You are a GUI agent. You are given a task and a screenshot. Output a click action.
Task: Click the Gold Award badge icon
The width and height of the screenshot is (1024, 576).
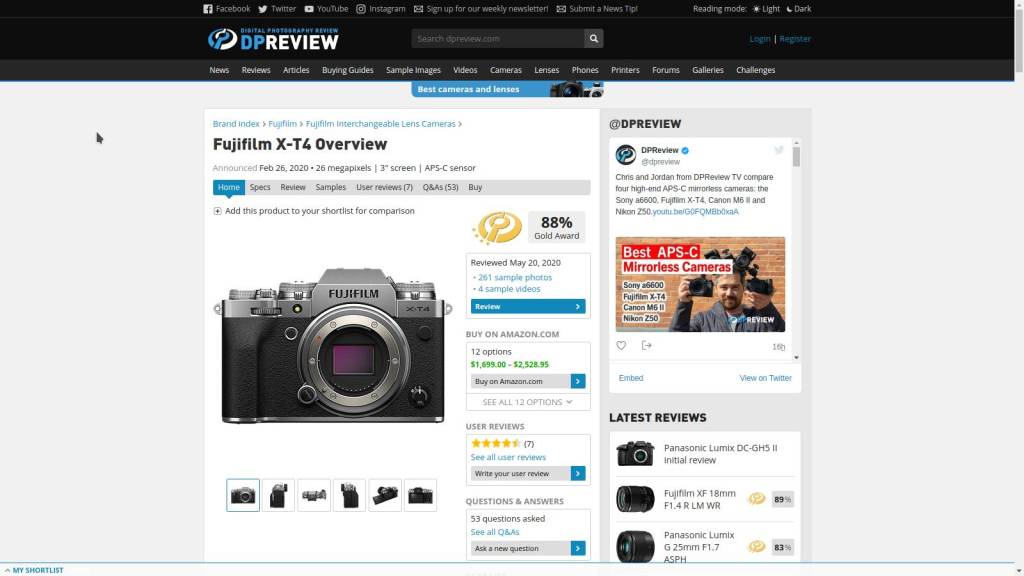coord(497,227)
